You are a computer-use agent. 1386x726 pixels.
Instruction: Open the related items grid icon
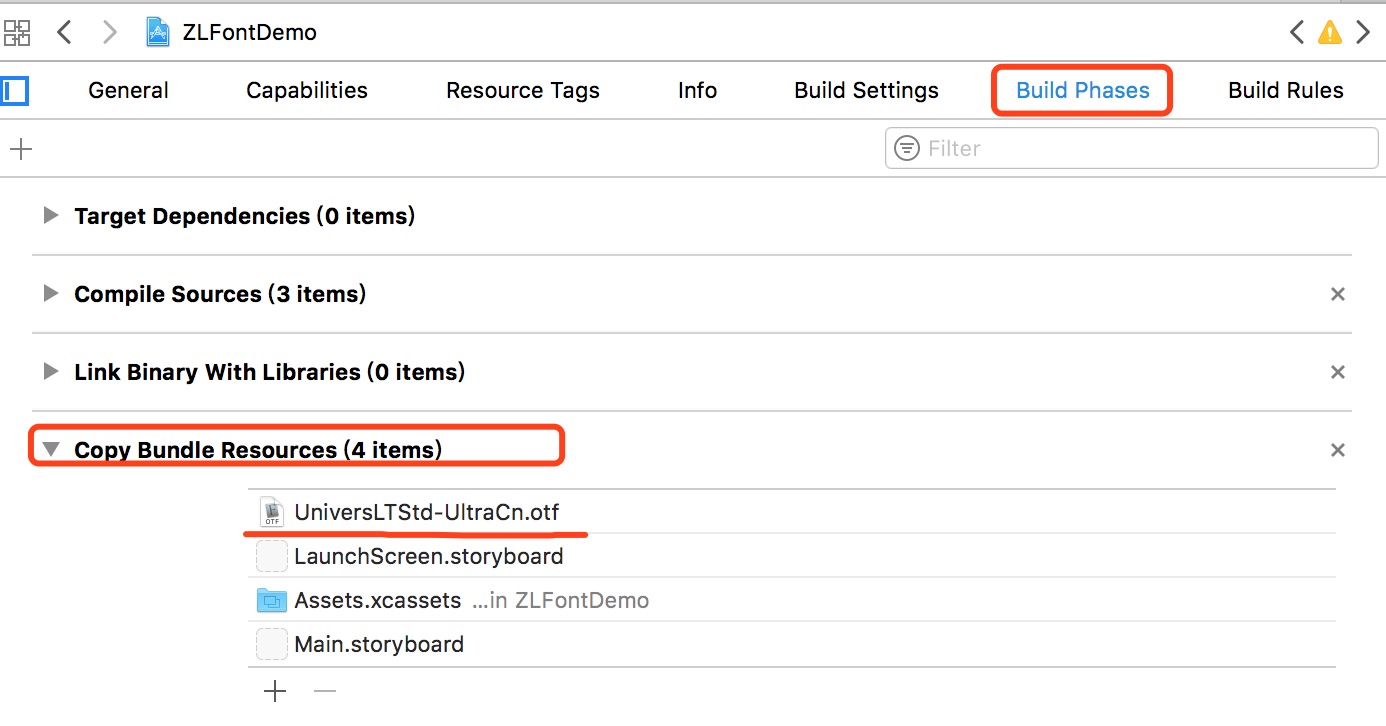pos(17,32)
